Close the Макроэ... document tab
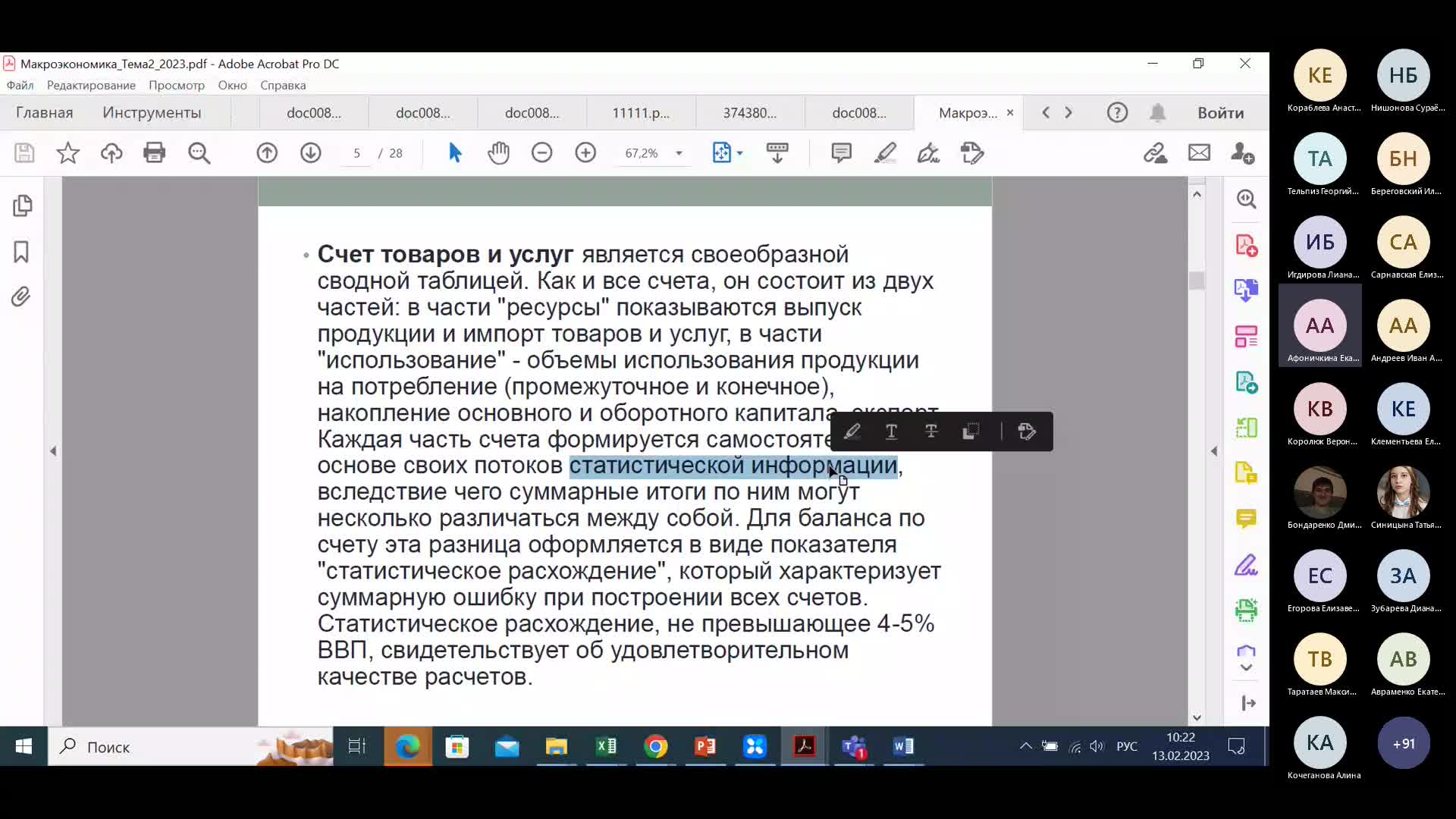Image resolution: width=1456 pixels, height=819 pixels. [x=1010, y=112]
